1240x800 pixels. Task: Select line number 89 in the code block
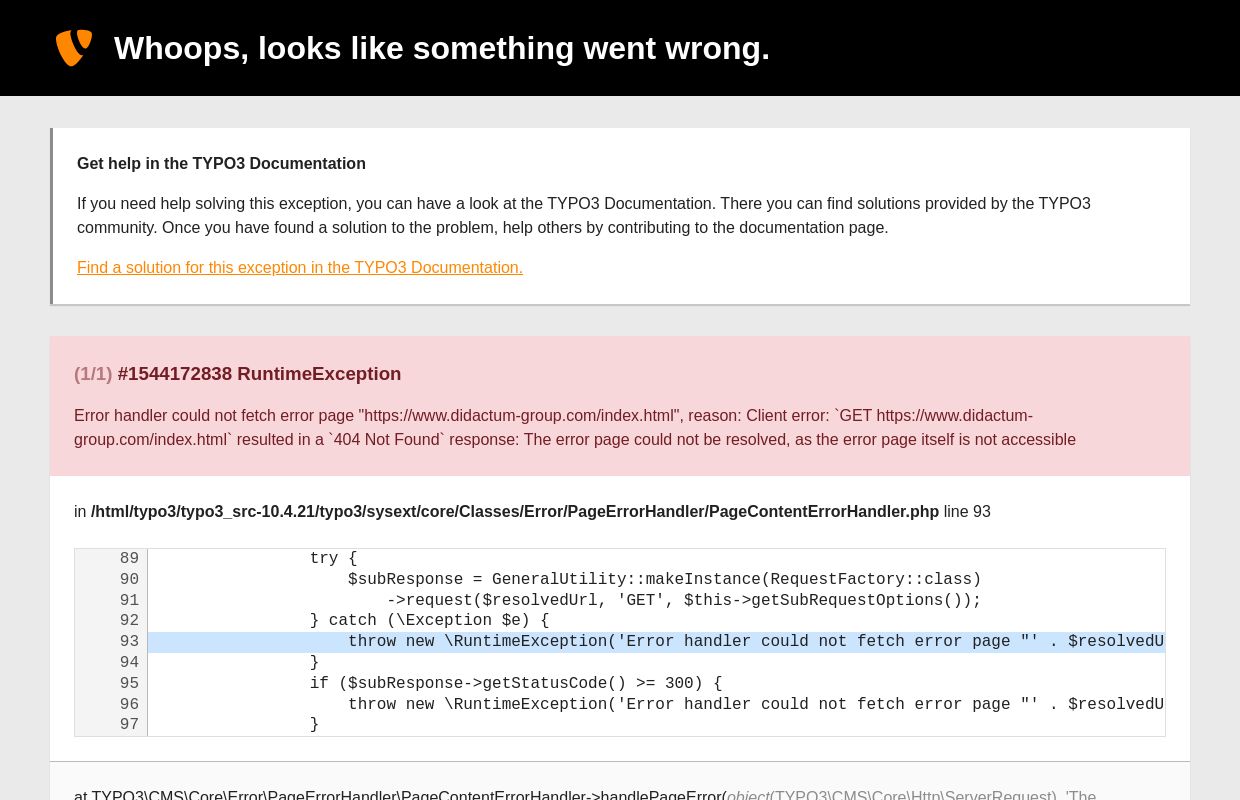129,559
